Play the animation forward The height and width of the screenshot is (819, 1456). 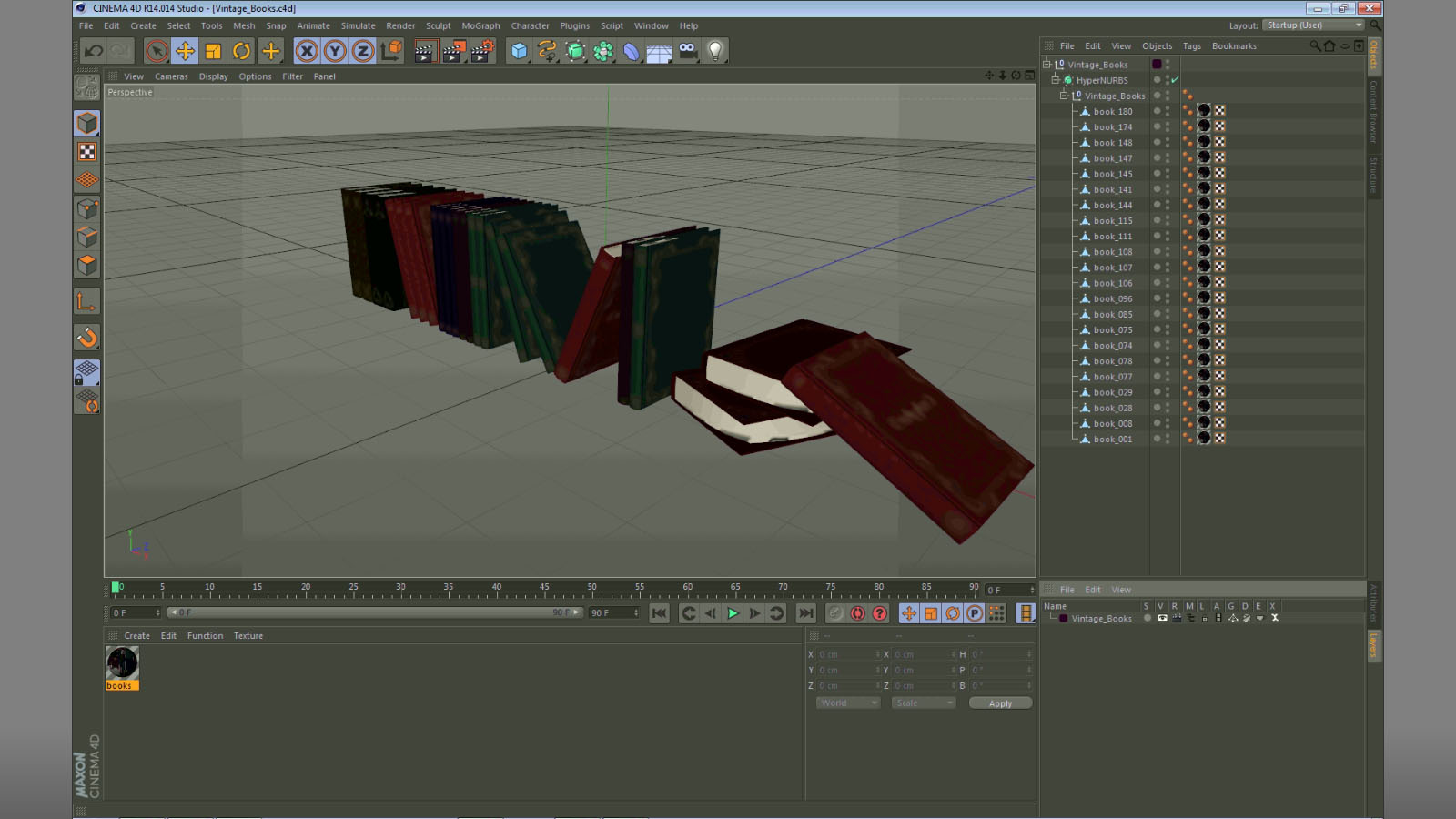click(x=733, y=613)
